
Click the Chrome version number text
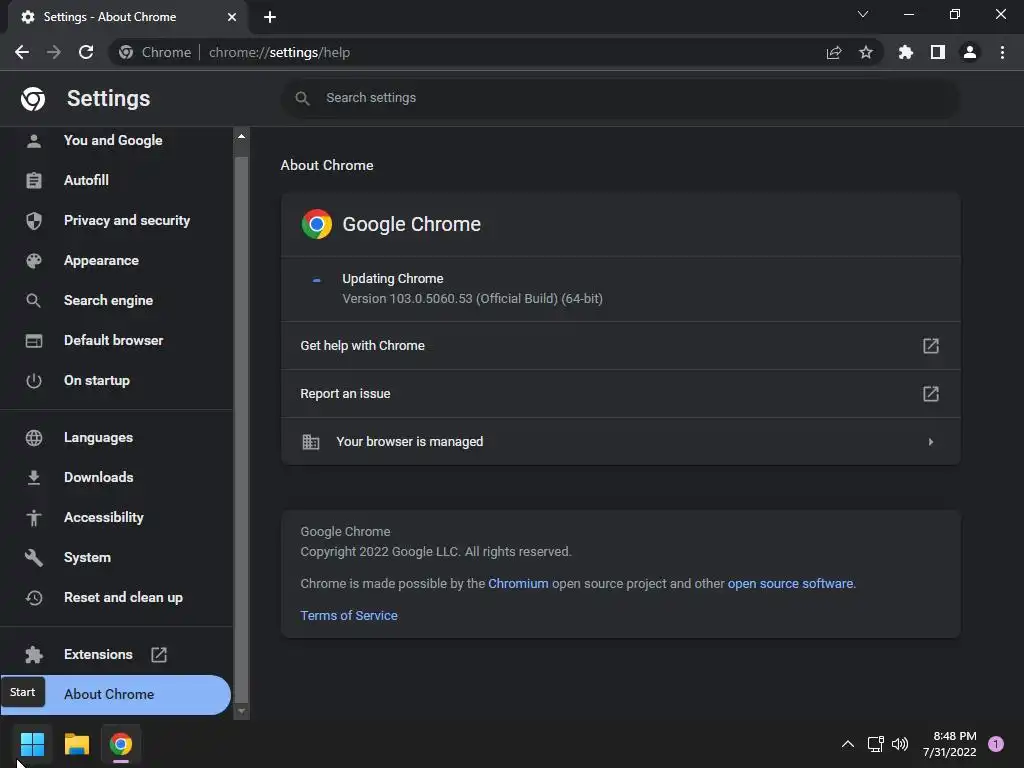tap(472, 298)
